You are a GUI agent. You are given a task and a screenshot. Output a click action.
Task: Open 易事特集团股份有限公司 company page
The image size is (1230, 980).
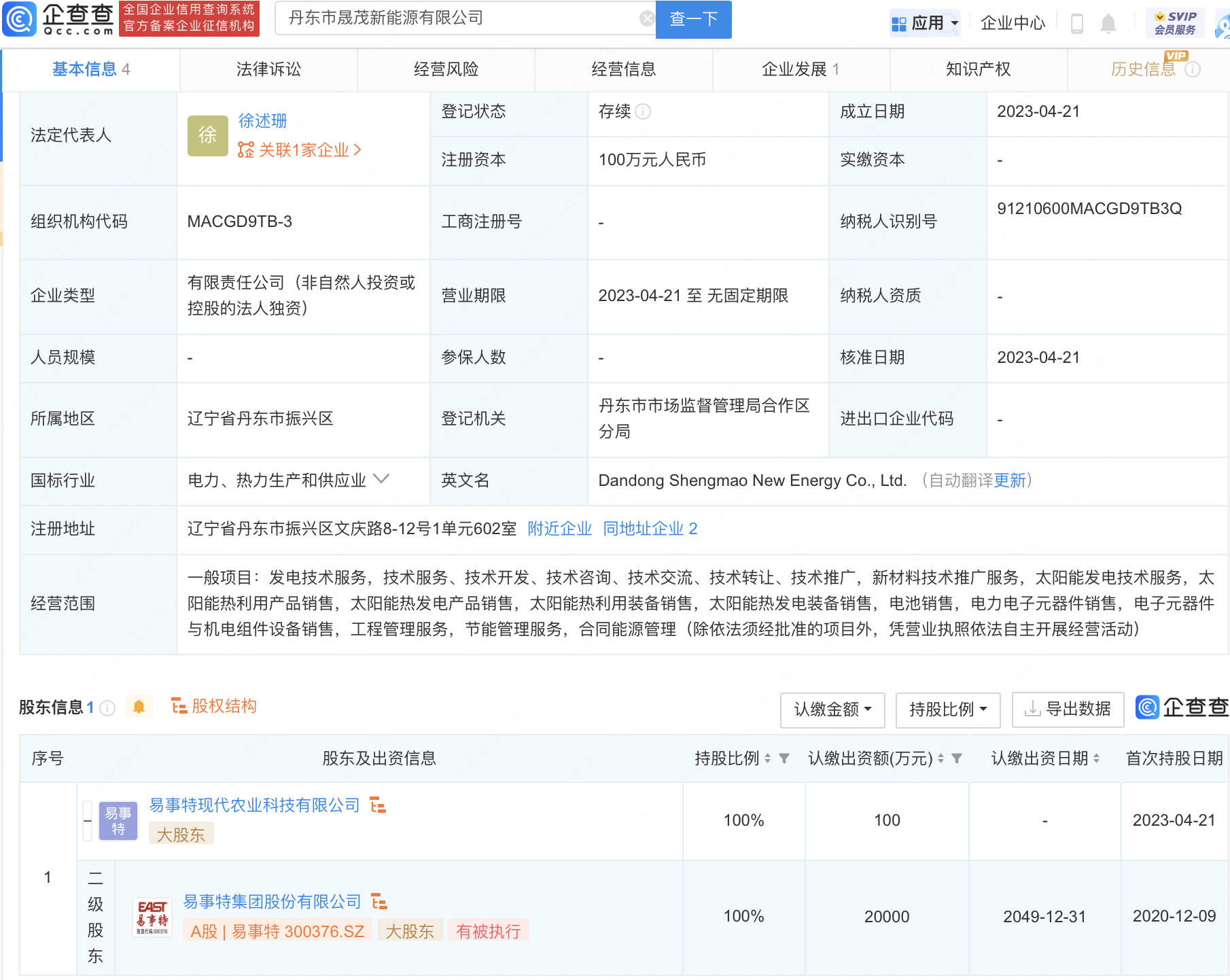(x=272, y=902)
